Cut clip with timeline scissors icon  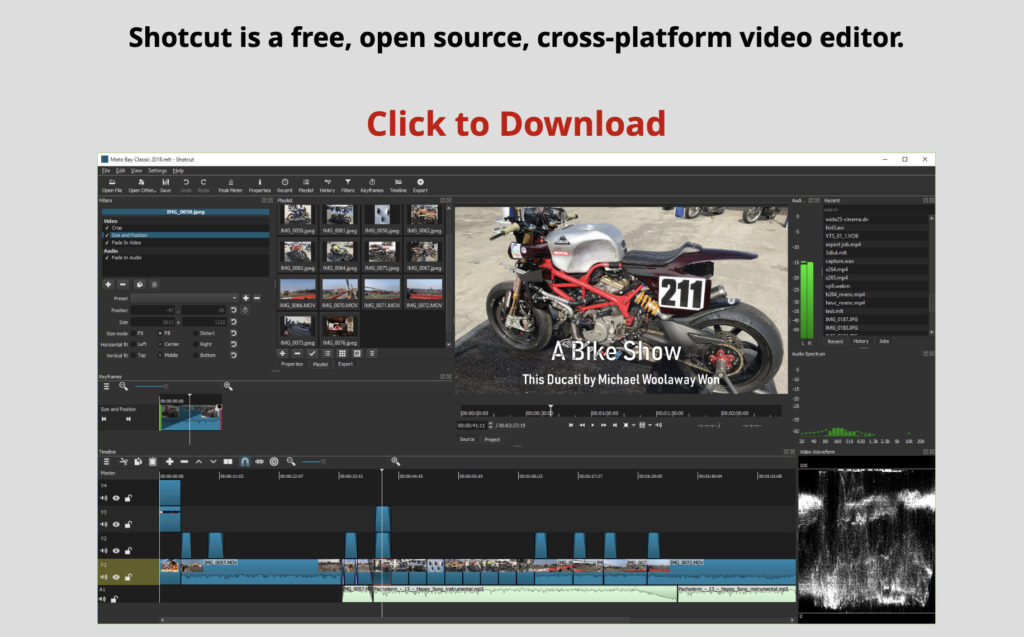pyautogui.click(x=123, y=461)
